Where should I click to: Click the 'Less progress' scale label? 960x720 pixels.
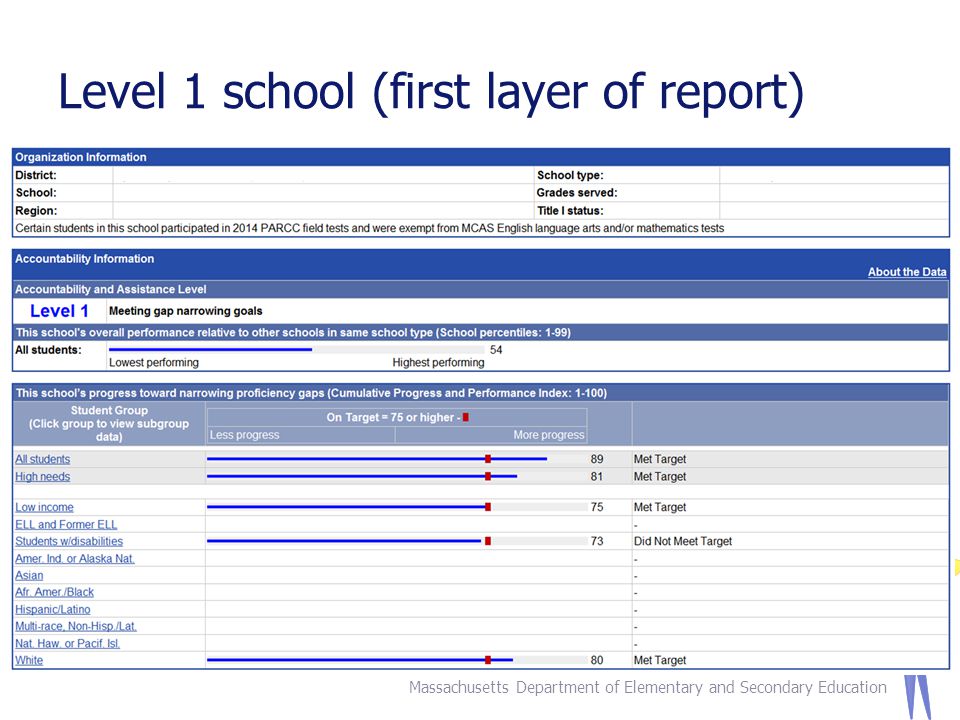[x=244, y=435]
